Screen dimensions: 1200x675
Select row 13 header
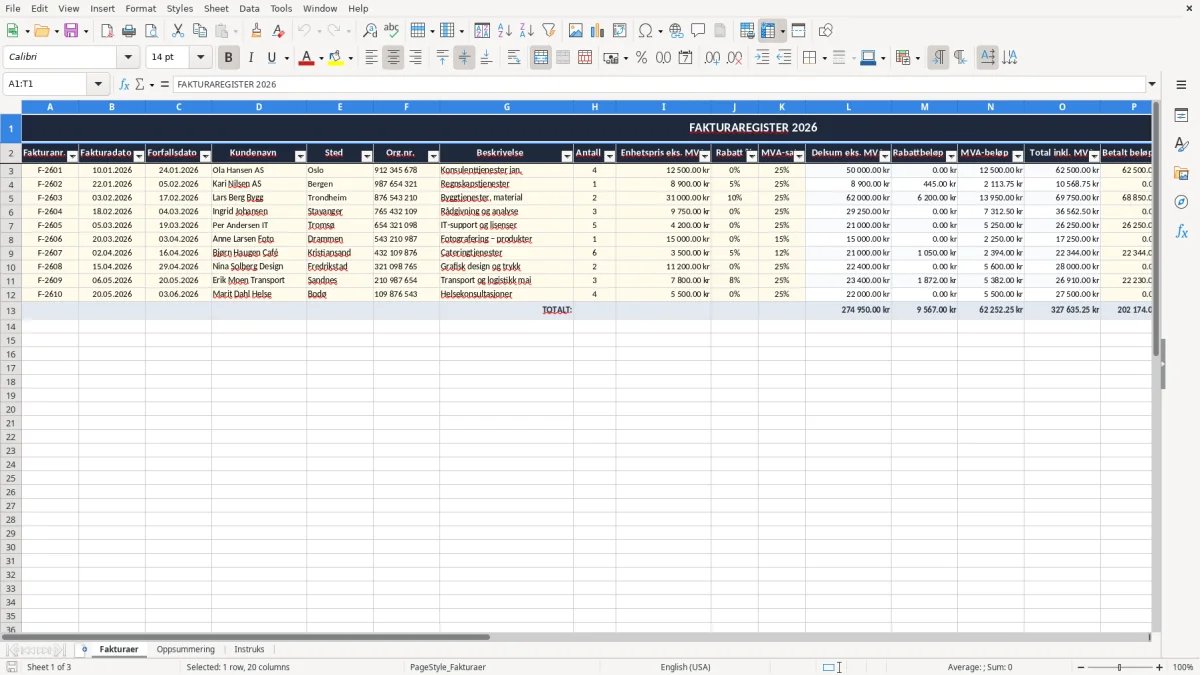coord(11,310)
